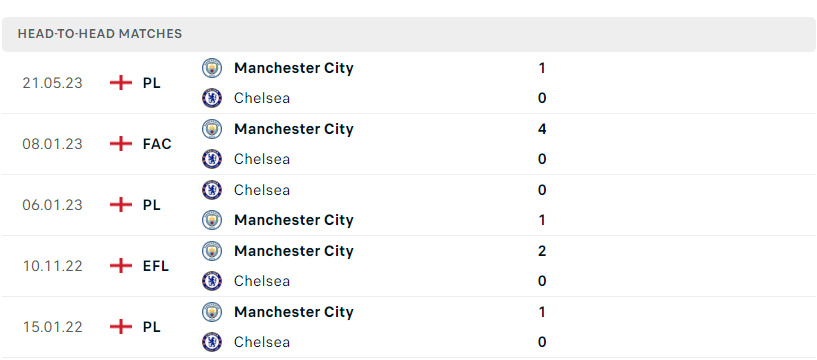Click the FAC competition label
Viewport: 817px width, 360px height.
(157, 144)
